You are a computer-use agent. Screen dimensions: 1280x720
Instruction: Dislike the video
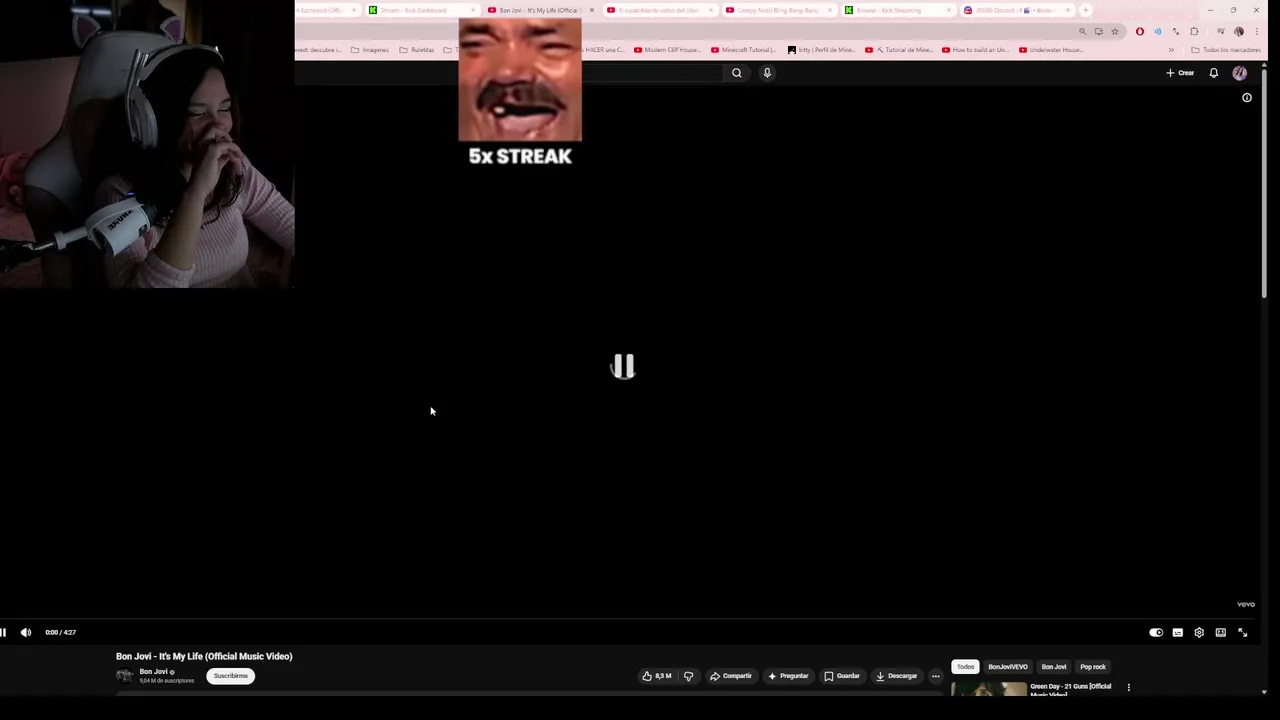[x=688, y=676]
